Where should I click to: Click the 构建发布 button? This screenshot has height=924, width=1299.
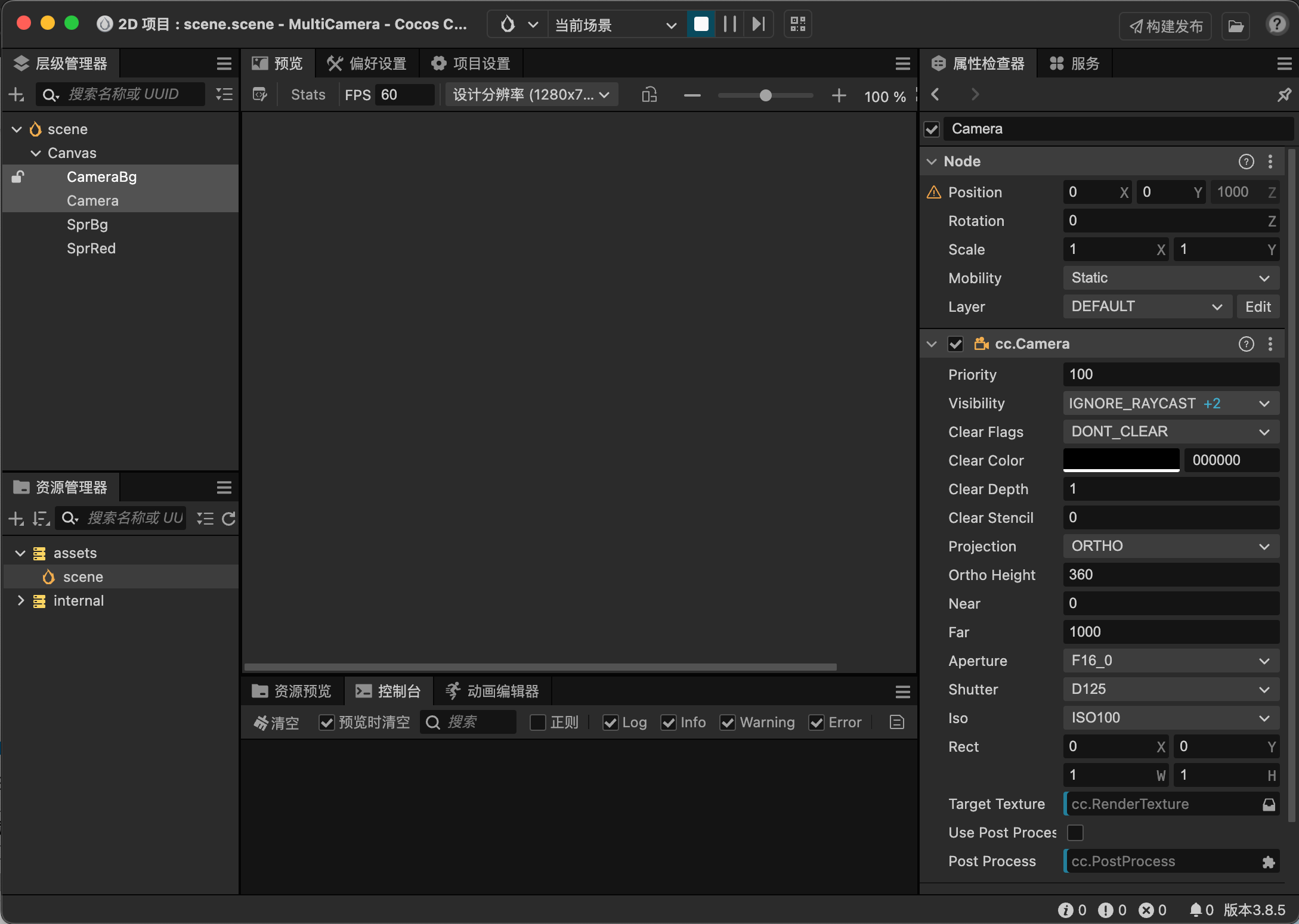click(x=1165, y=26)
